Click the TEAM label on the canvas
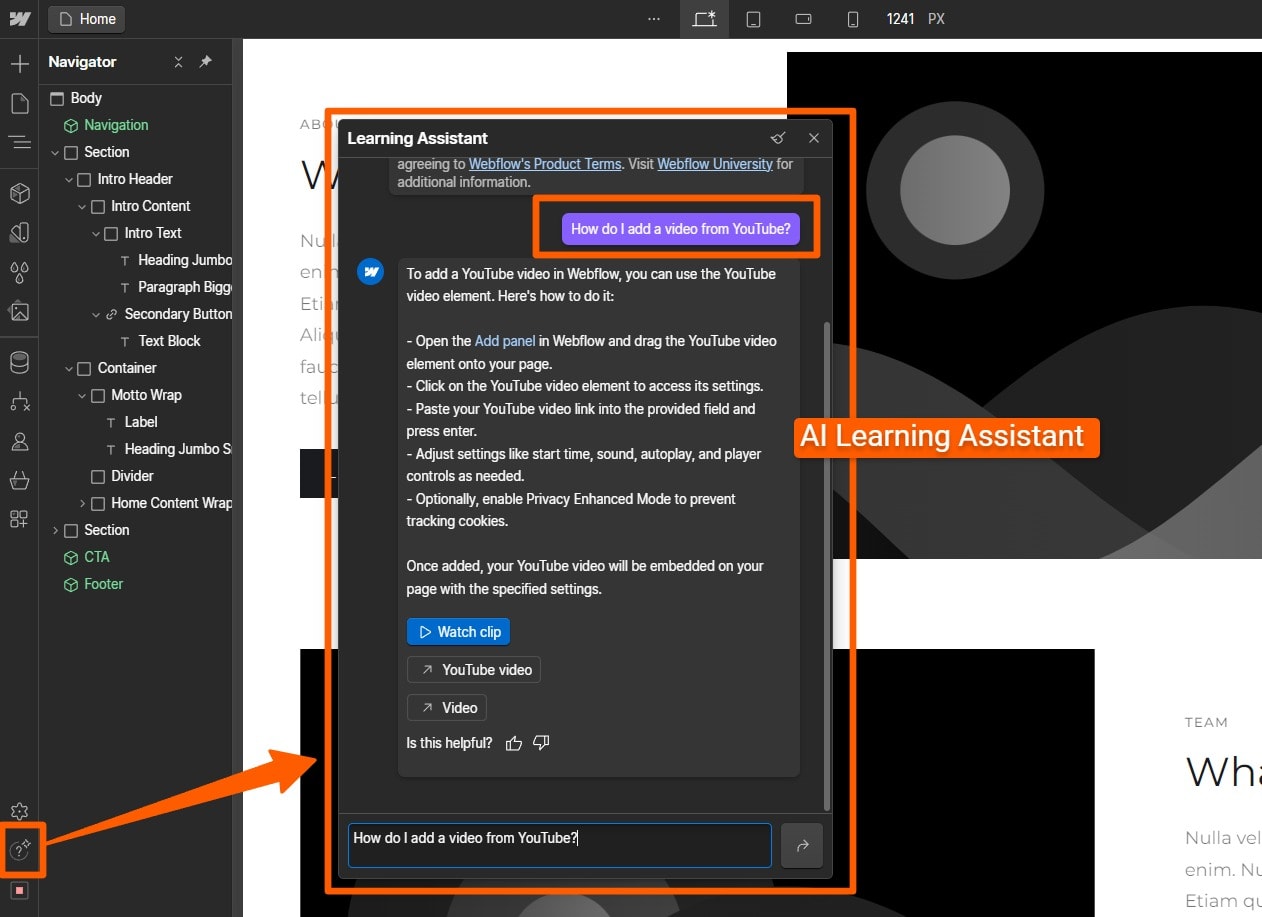 click(x=1206, y=722)
